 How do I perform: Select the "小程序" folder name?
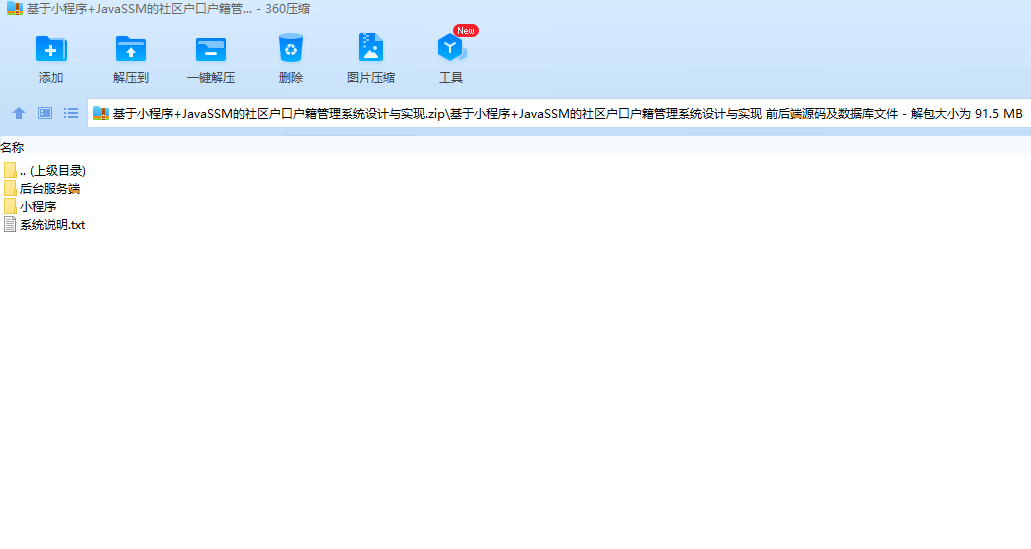pyautogui.click(x=38, y=206)
